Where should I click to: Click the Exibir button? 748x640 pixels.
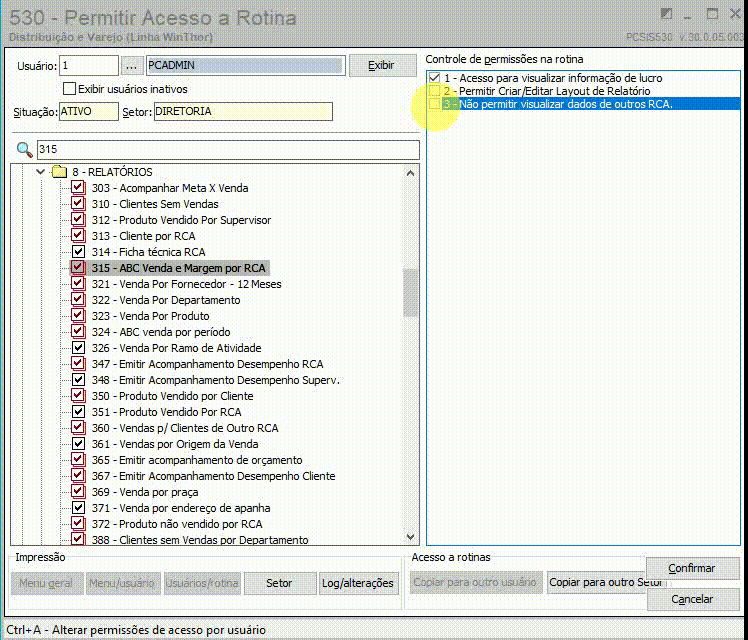click(383, 65)
